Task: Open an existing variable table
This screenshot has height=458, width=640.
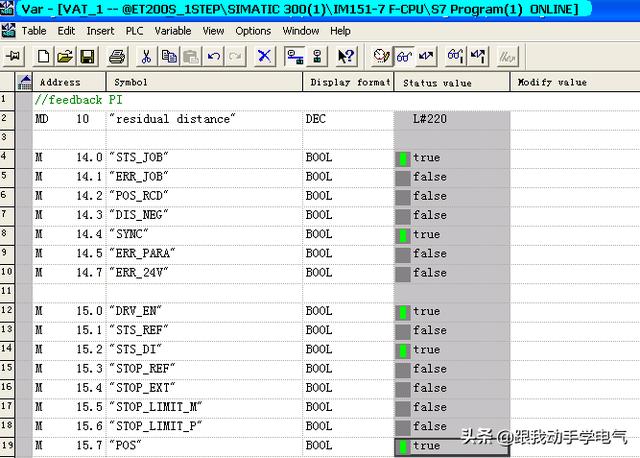Action: (x=65, y=56)
